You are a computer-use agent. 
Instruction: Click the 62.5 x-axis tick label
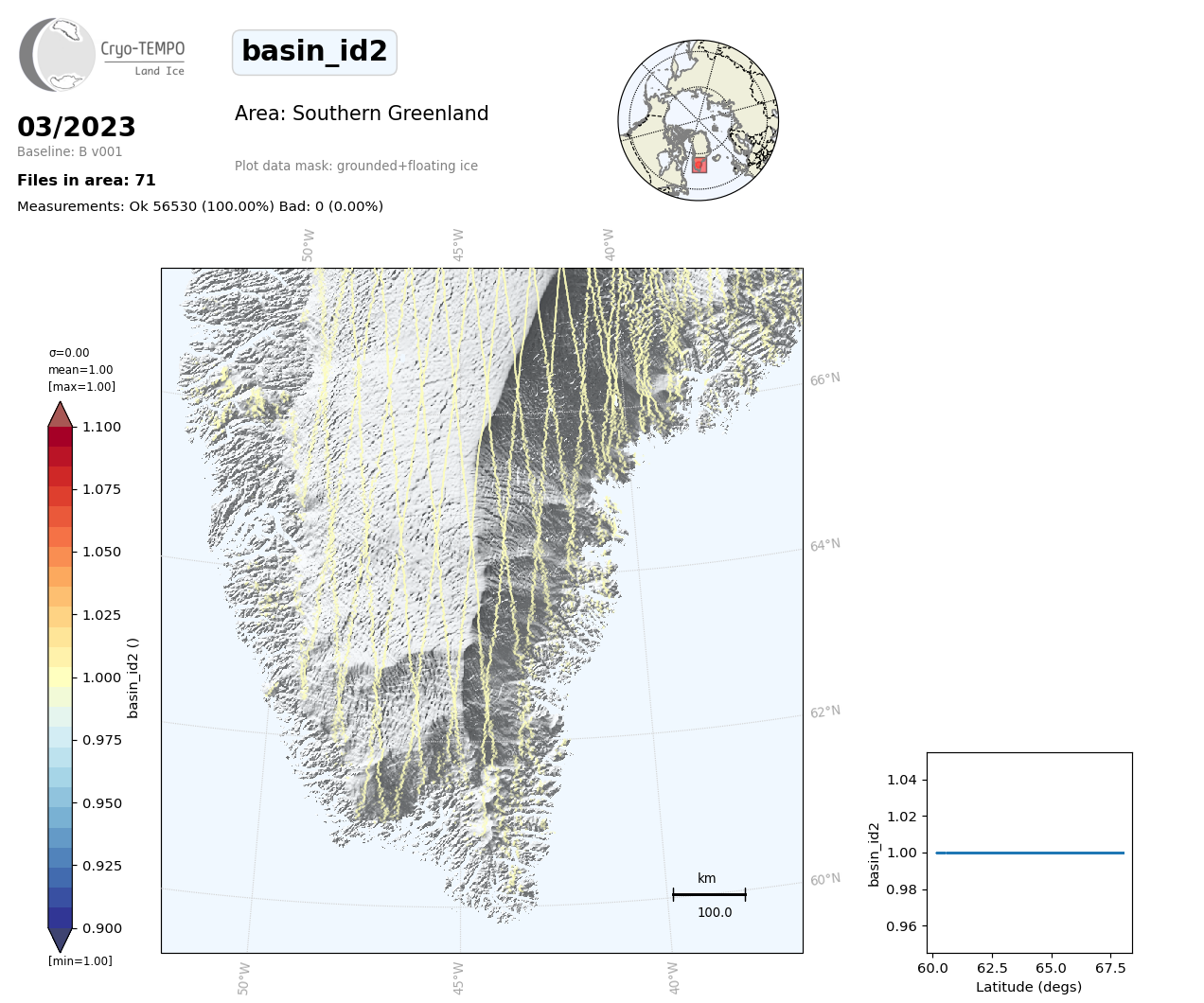(992, 968)
